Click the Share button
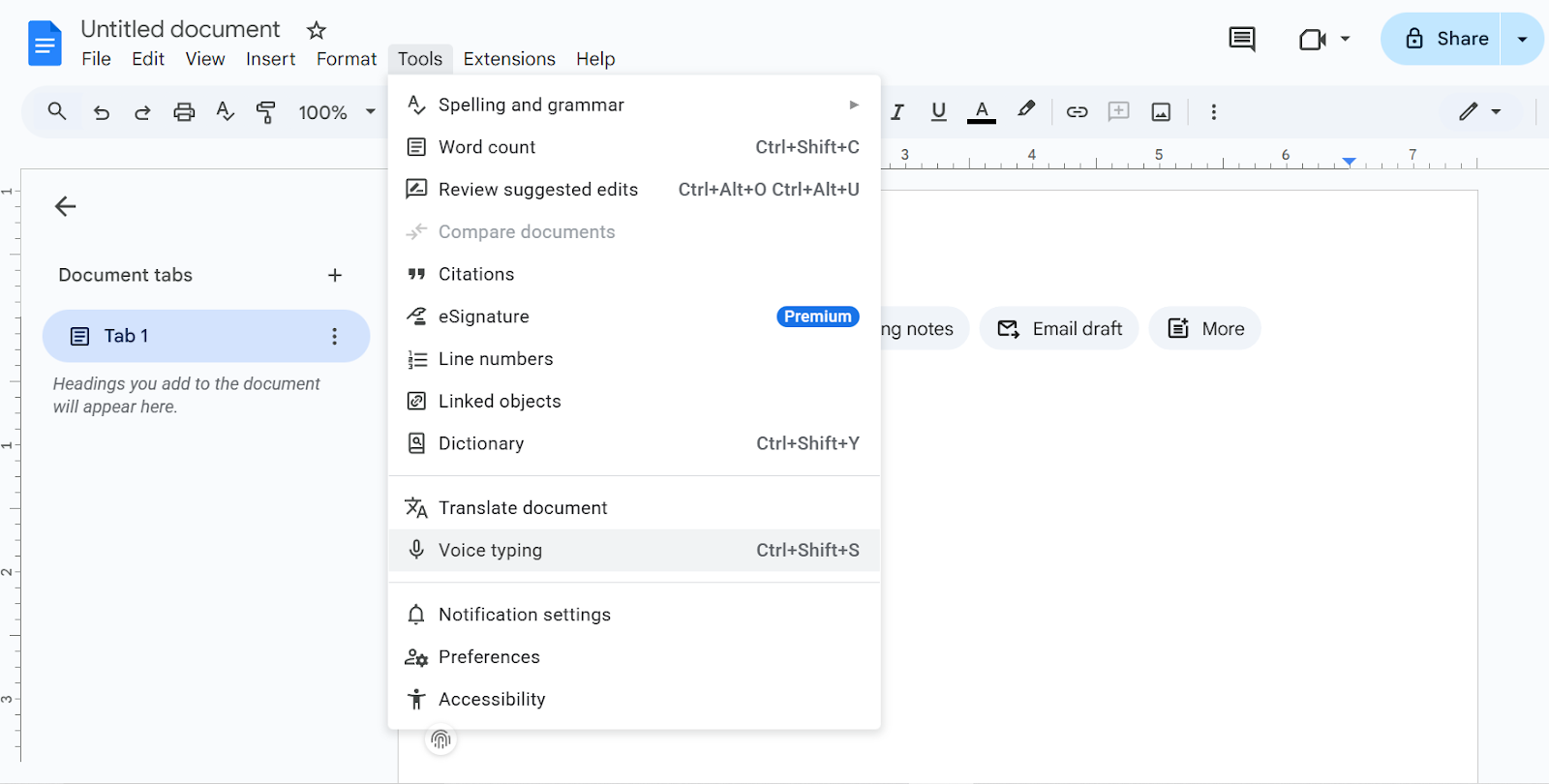This screenshot has width=1549, height=784. click(x=1441, y=39)
